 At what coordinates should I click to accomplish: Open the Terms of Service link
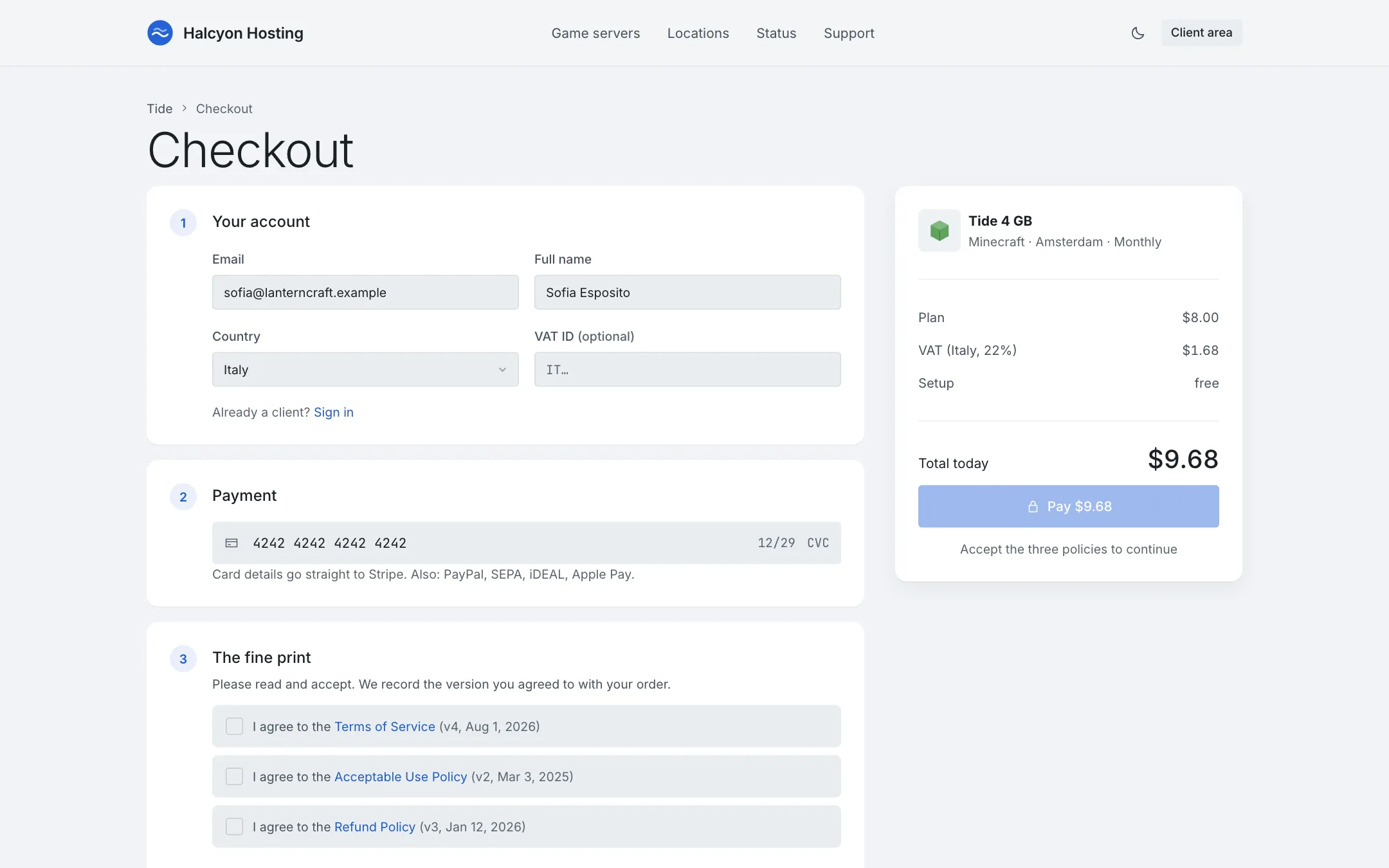click(x=385, y=727)
